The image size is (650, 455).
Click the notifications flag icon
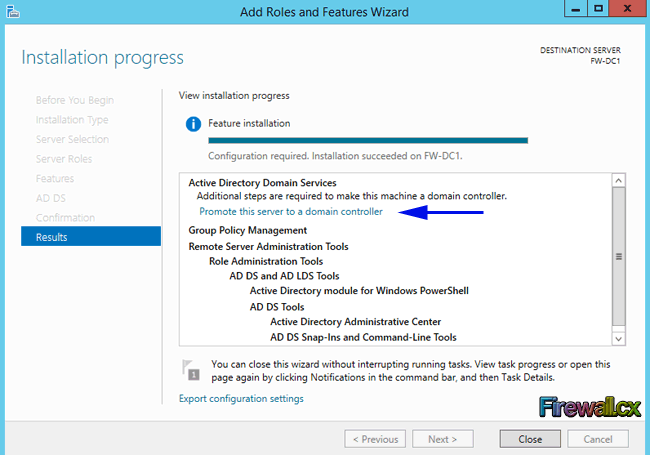click(x=191, y=370)
